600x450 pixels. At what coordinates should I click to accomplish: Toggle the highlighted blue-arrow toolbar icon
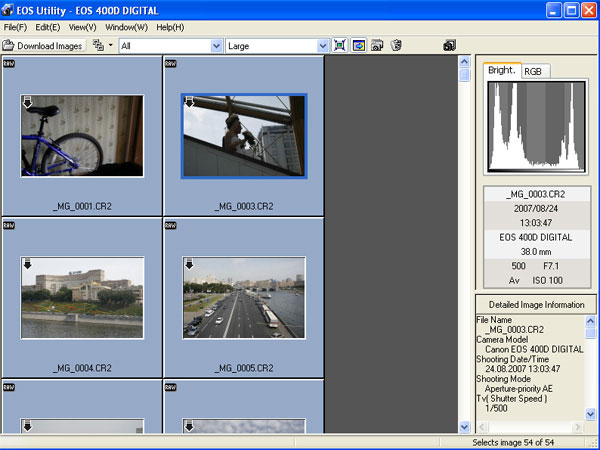[x=359, y=46]
